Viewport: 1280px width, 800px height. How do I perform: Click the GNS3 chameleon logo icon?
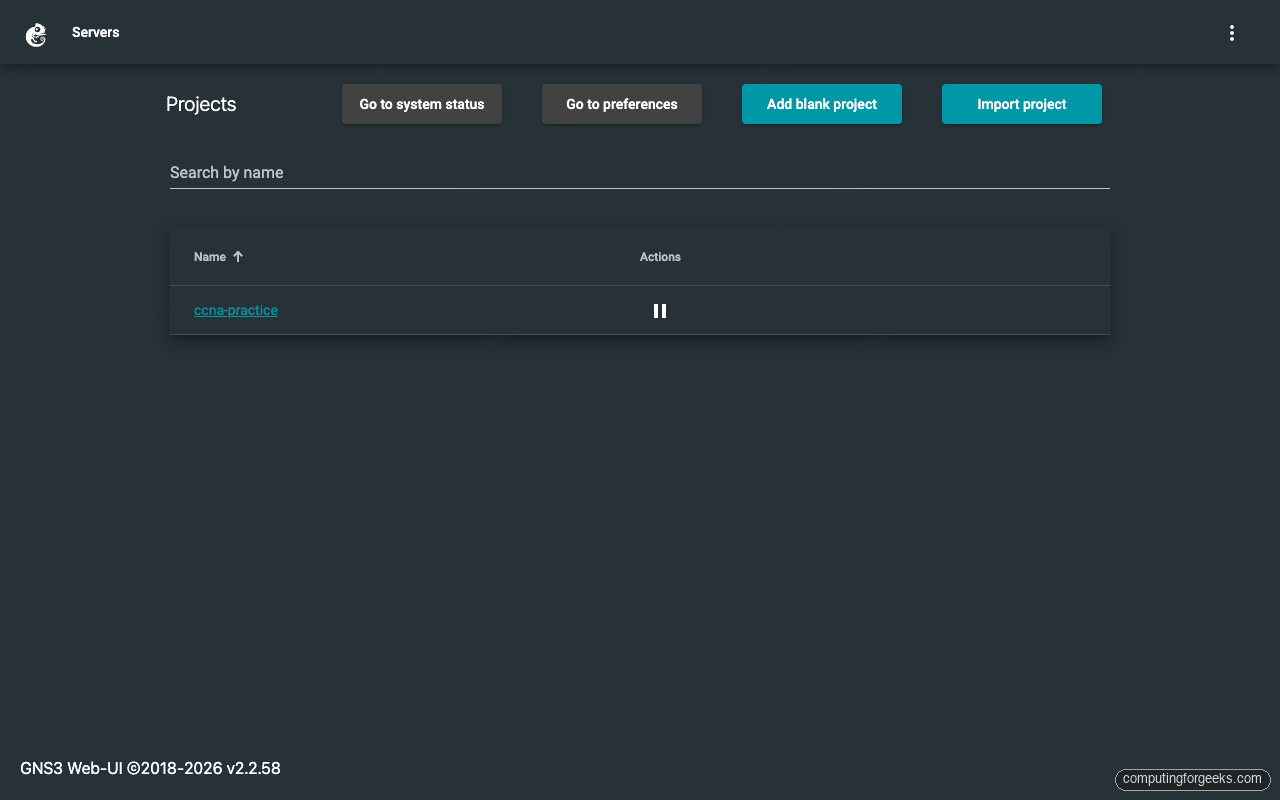pyautogui.click(x=36, y=35)
